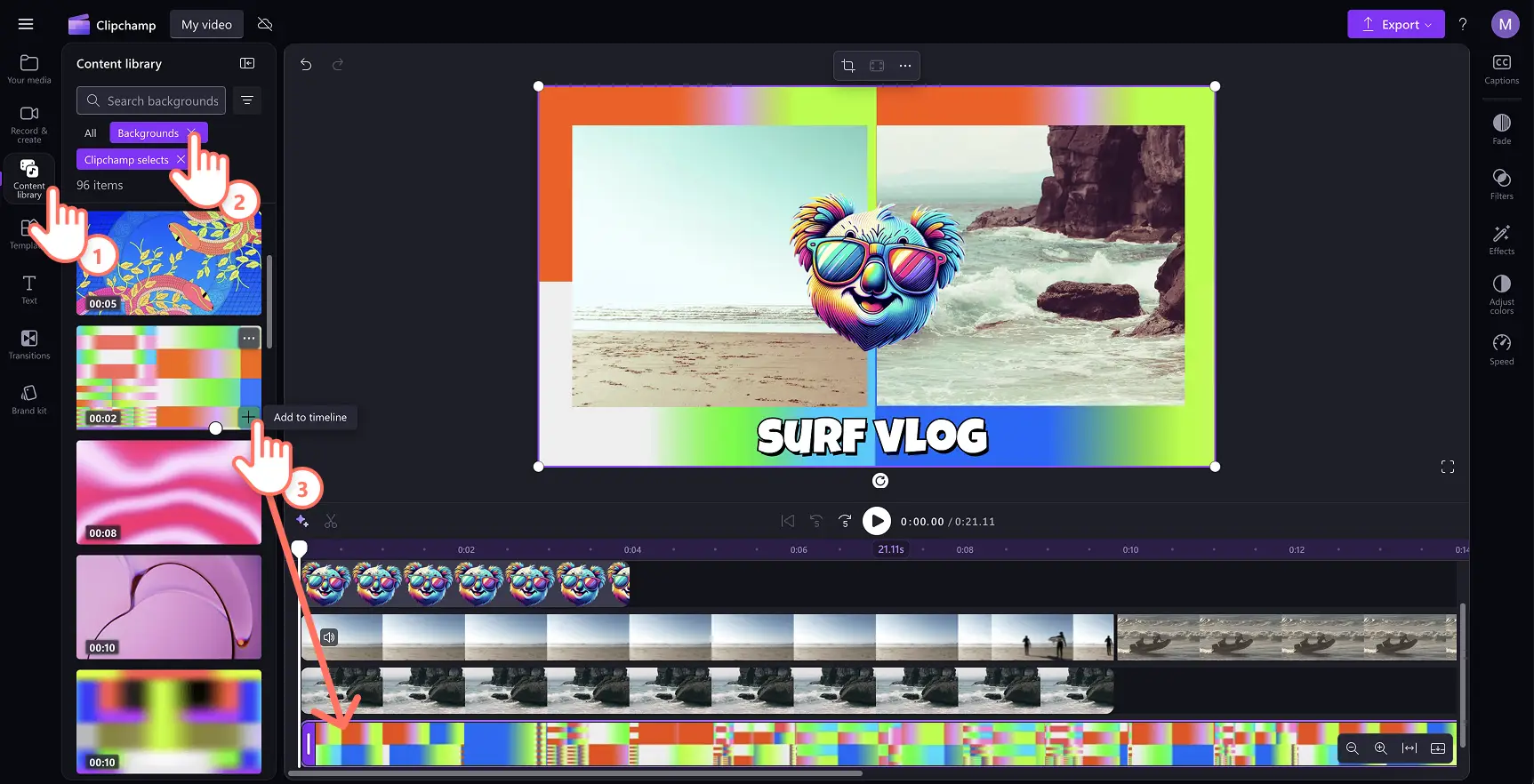Screen dimensions: 1534x784
Task: Select the pink wavy 00:08 background
Action: click(x=169, y=492)
